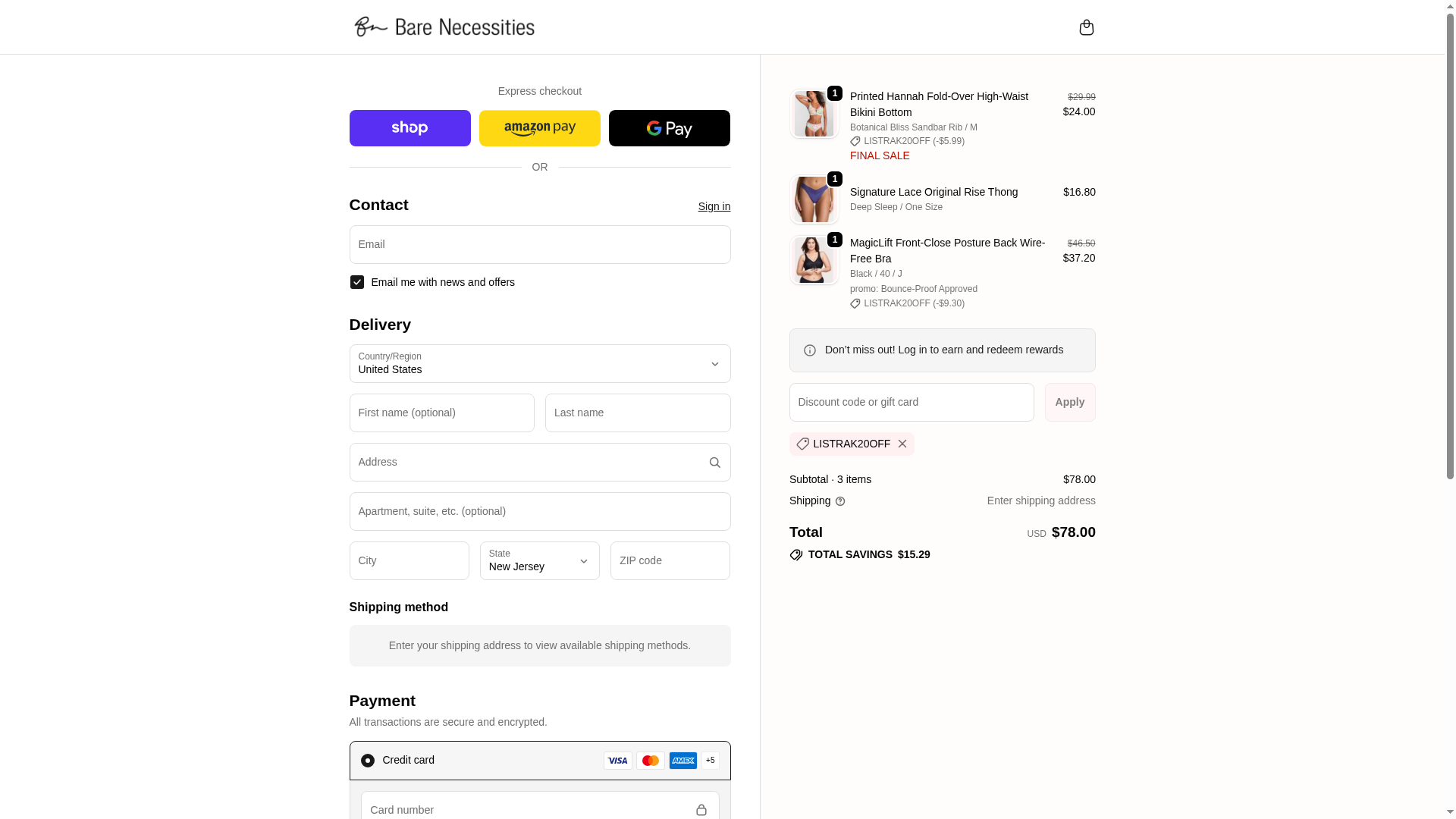Image resolution: width=1456 pixels, height=819 pixels.
Task: Expand the State dropdown
Action: (x=539, y=561)
